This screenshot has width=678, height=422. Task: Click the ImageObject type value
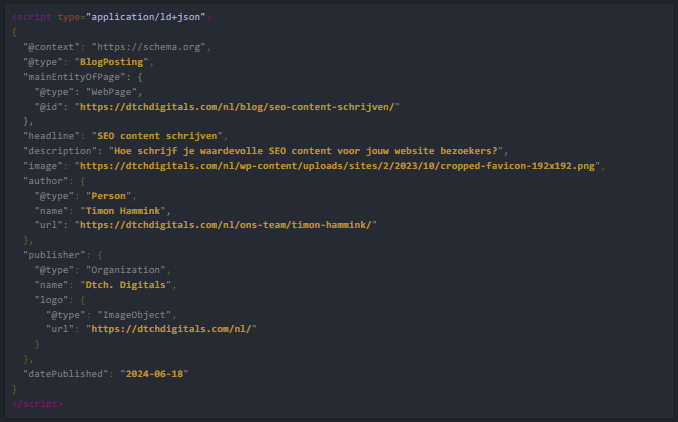click(134, 315)
